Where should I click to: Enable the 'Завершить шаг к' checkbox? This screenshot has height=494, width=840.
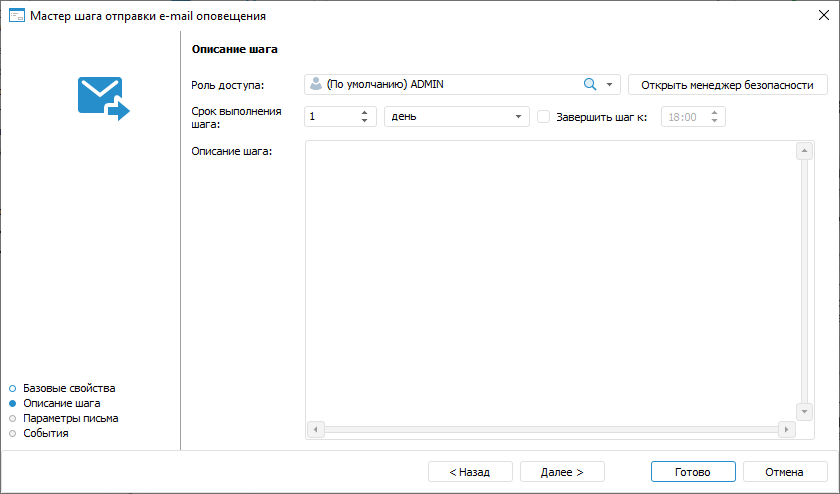pos(544,117)
